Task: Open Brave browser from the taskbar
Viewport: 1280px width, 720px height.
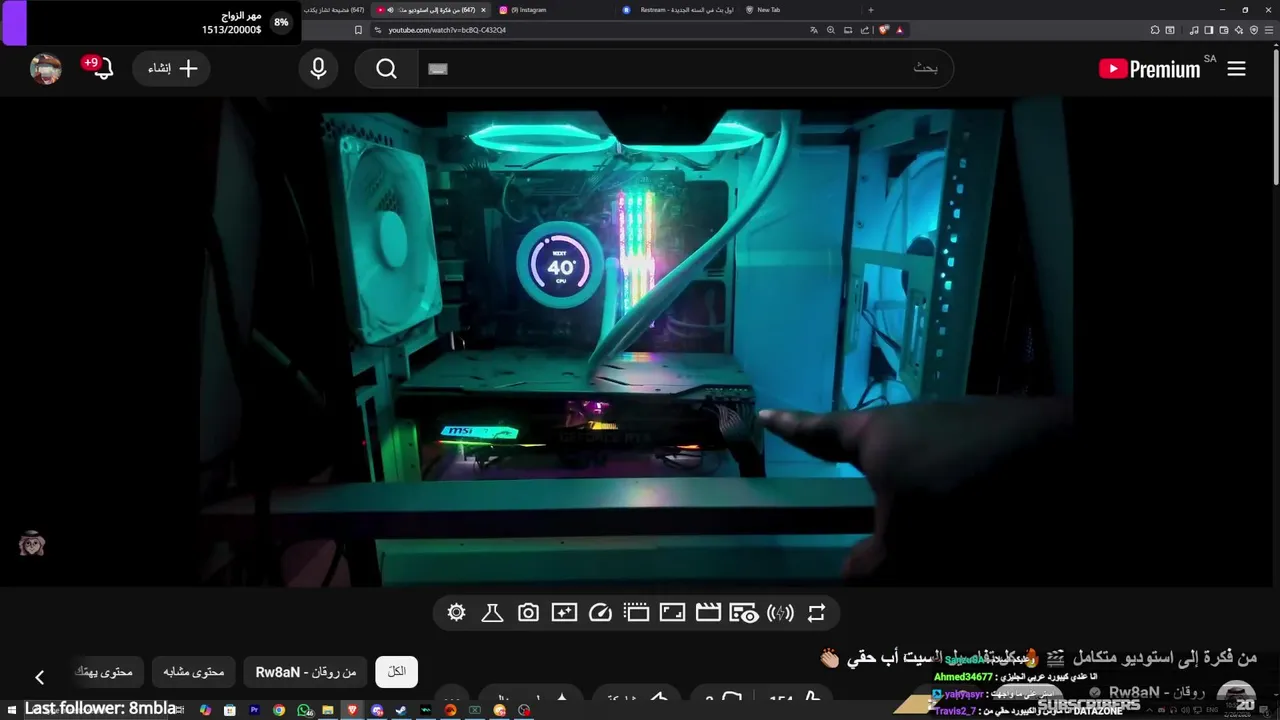Action: point(352,710)
